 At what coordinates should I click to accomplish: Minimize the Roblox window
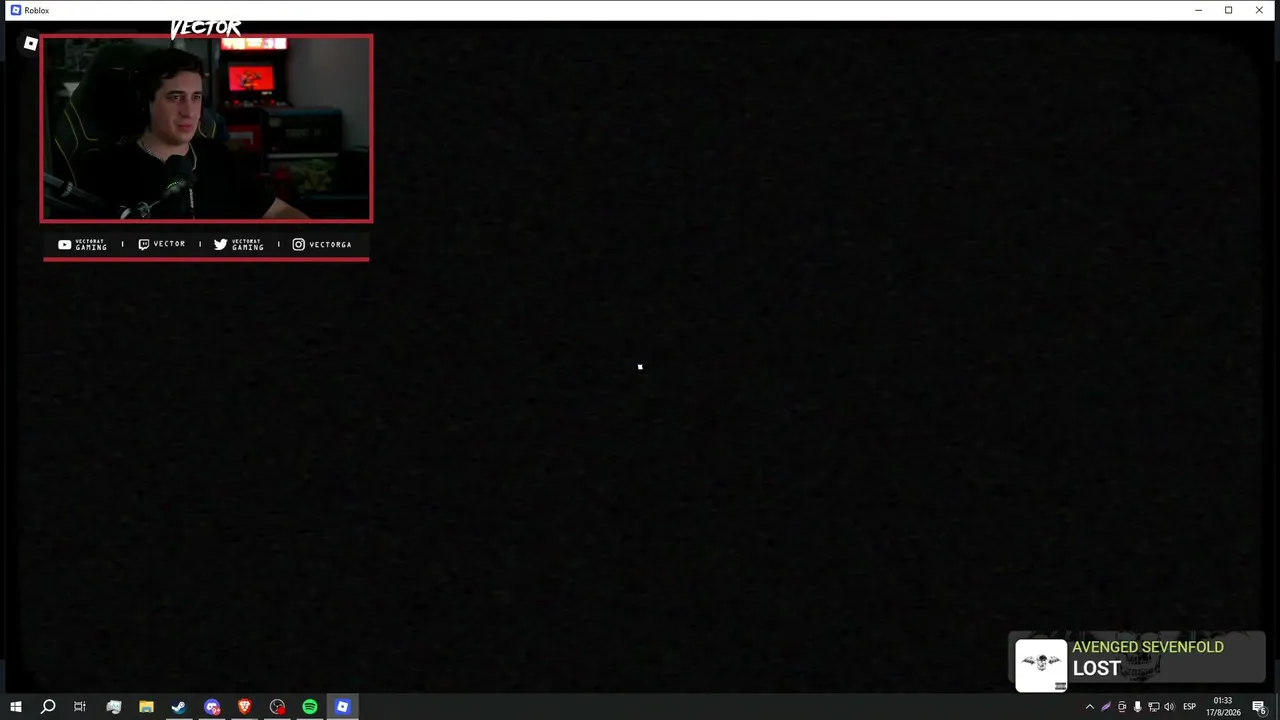pyautogui.click(x=1198, y=10)
